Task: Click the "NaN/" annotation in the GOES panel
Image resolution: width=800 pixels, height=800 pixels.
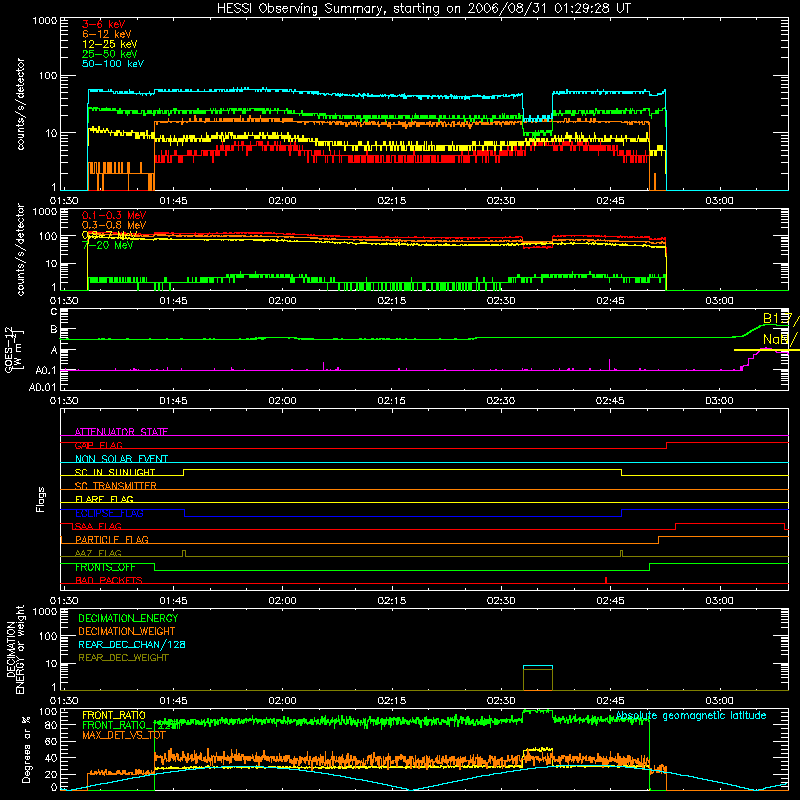Action: tap(781, 339)
